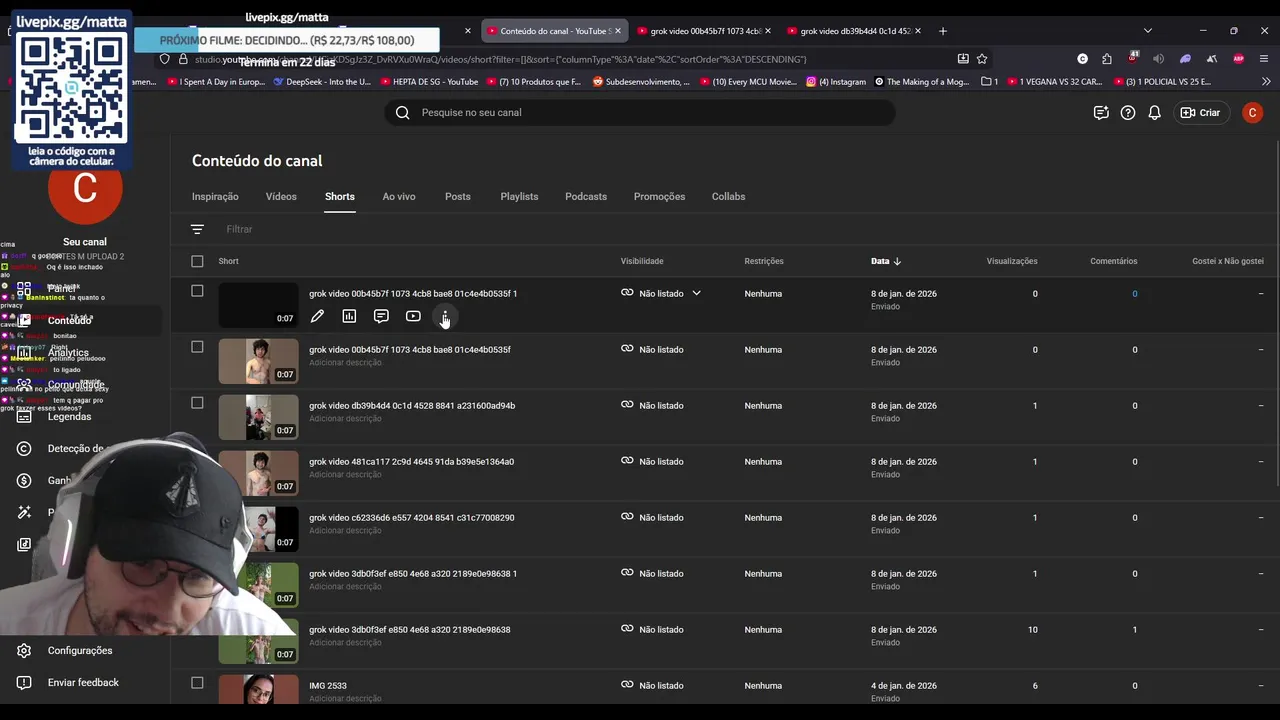Image resolution: width=1280 pixels, height=720 pixels.
Task: Check the box for grok video db39b4d4 row
Action: pyautogui.click(x=197, y=403)
